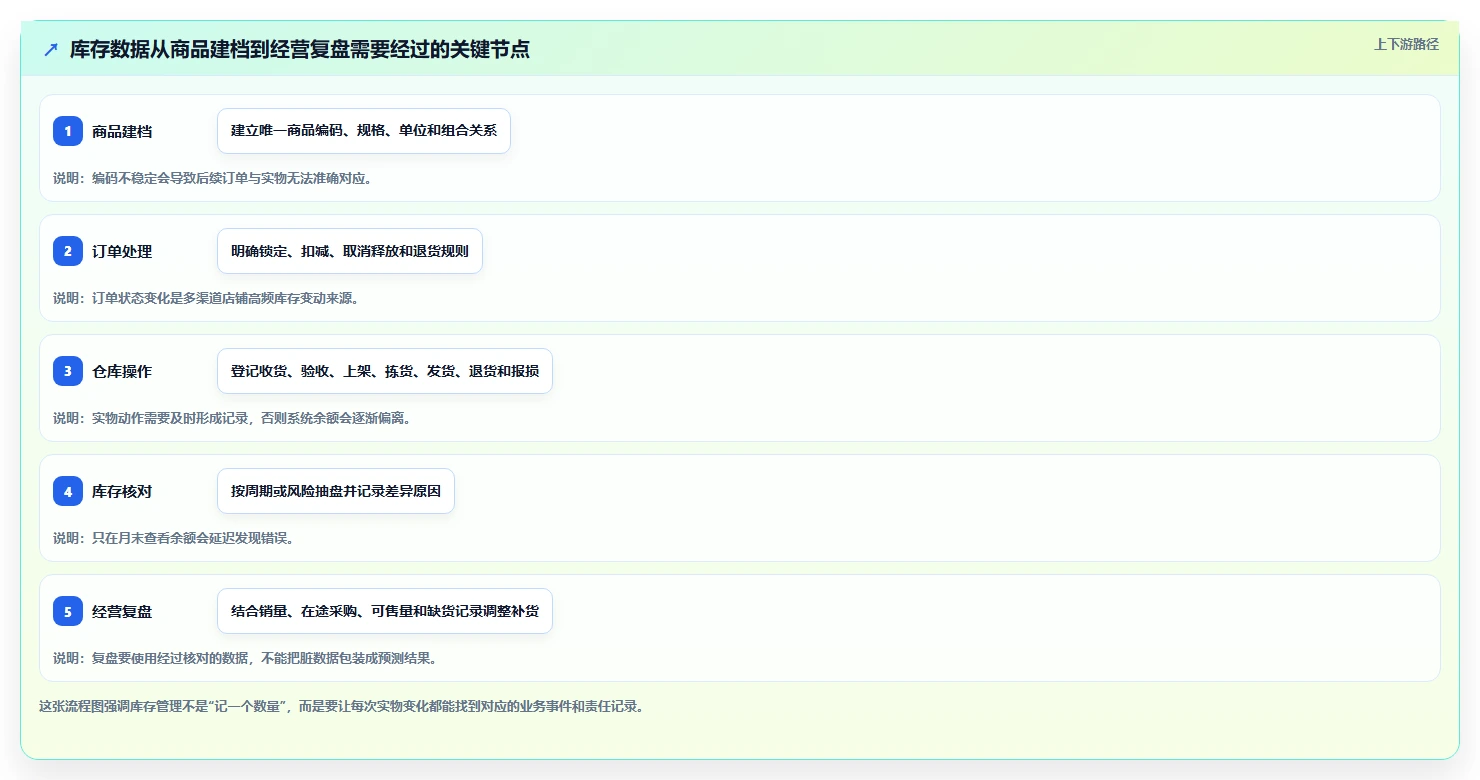Click the footer summary starting 这张流程图强调库存管理
The width and height of the screenshot is (1480, 780).
[342, 706]
